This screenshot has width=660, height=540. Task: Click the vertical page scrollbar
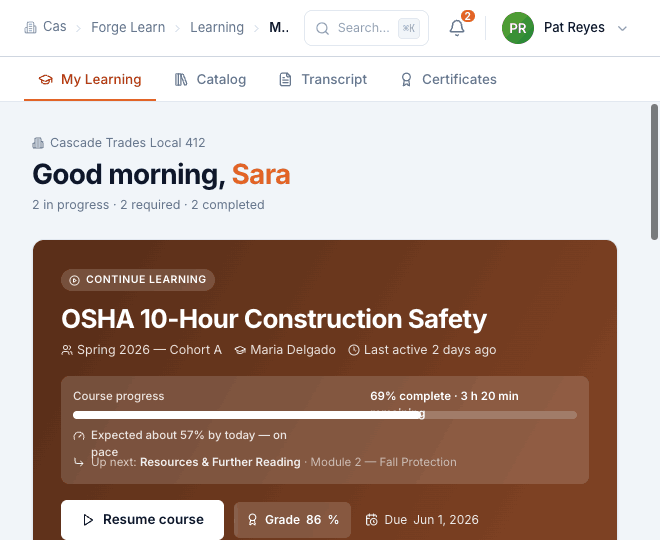click(655, 172)
